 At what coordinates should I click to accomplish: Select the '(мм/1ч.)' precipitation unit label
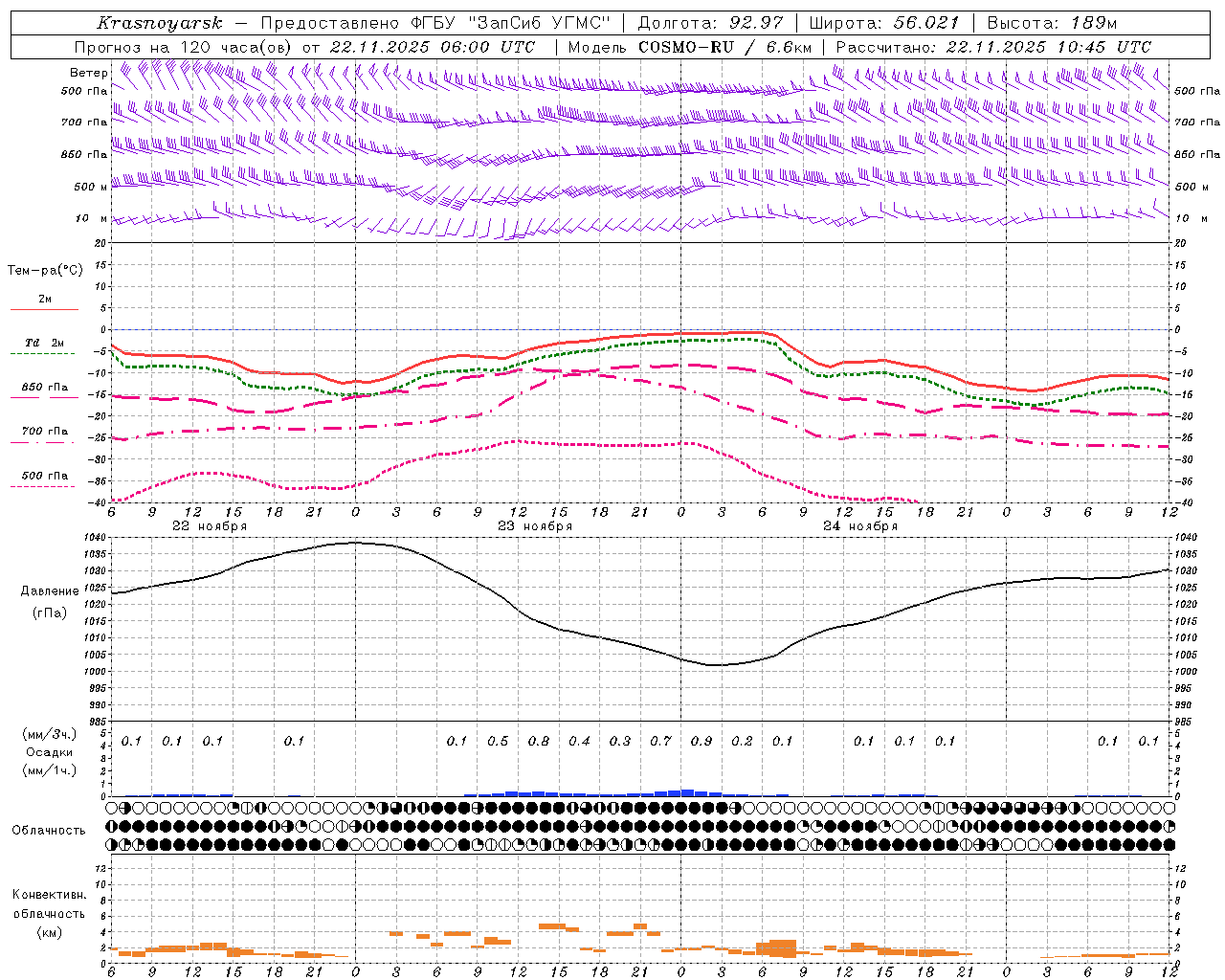pos(50,770)
